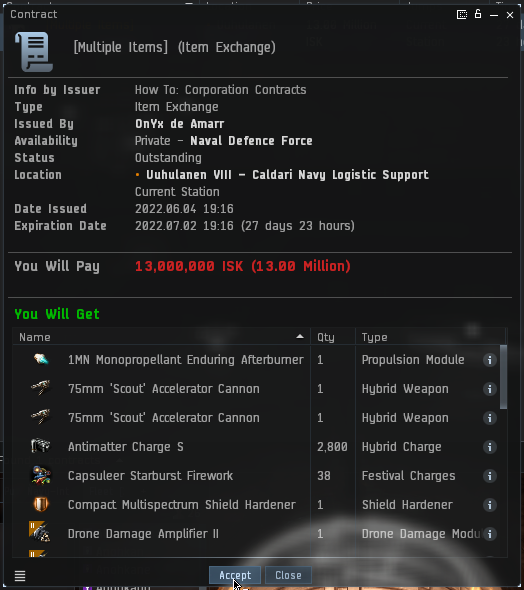
Task: Click the Capsuleer Starburst Firework item icon
Action: pyautogui.click(x=41, y=475)
